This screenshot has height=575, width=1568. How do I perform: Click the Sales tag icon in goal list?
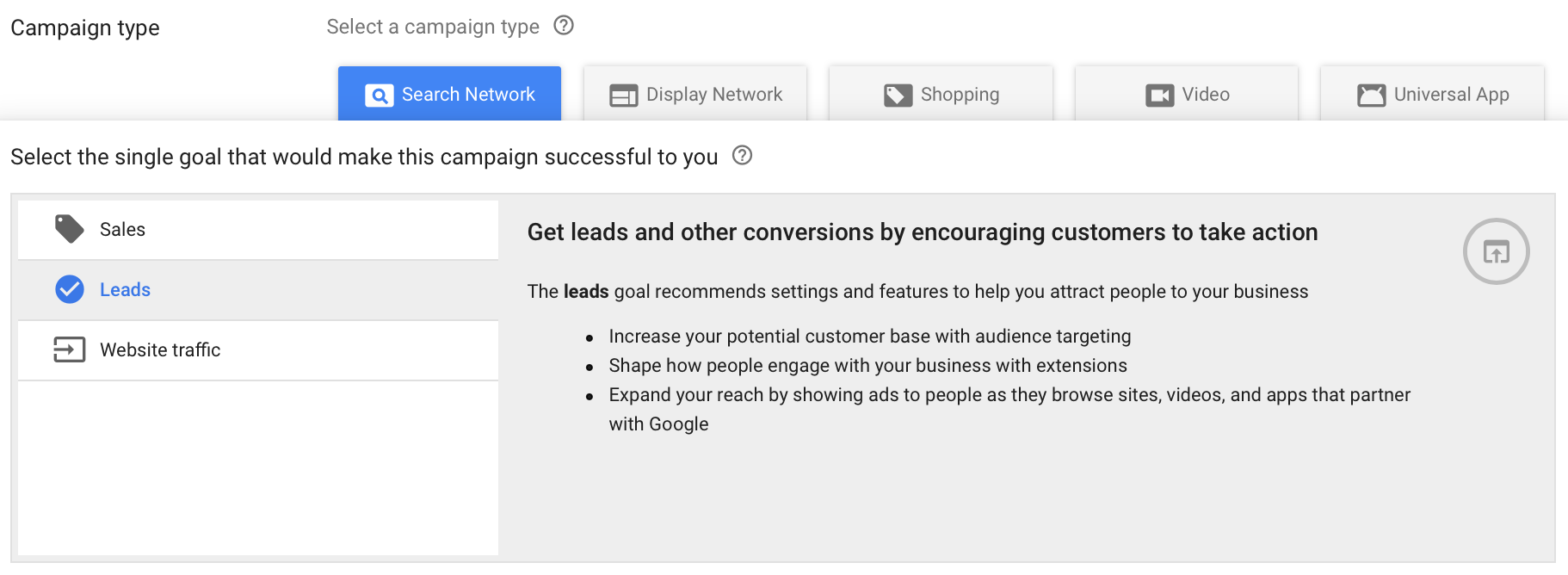[69, 229]
